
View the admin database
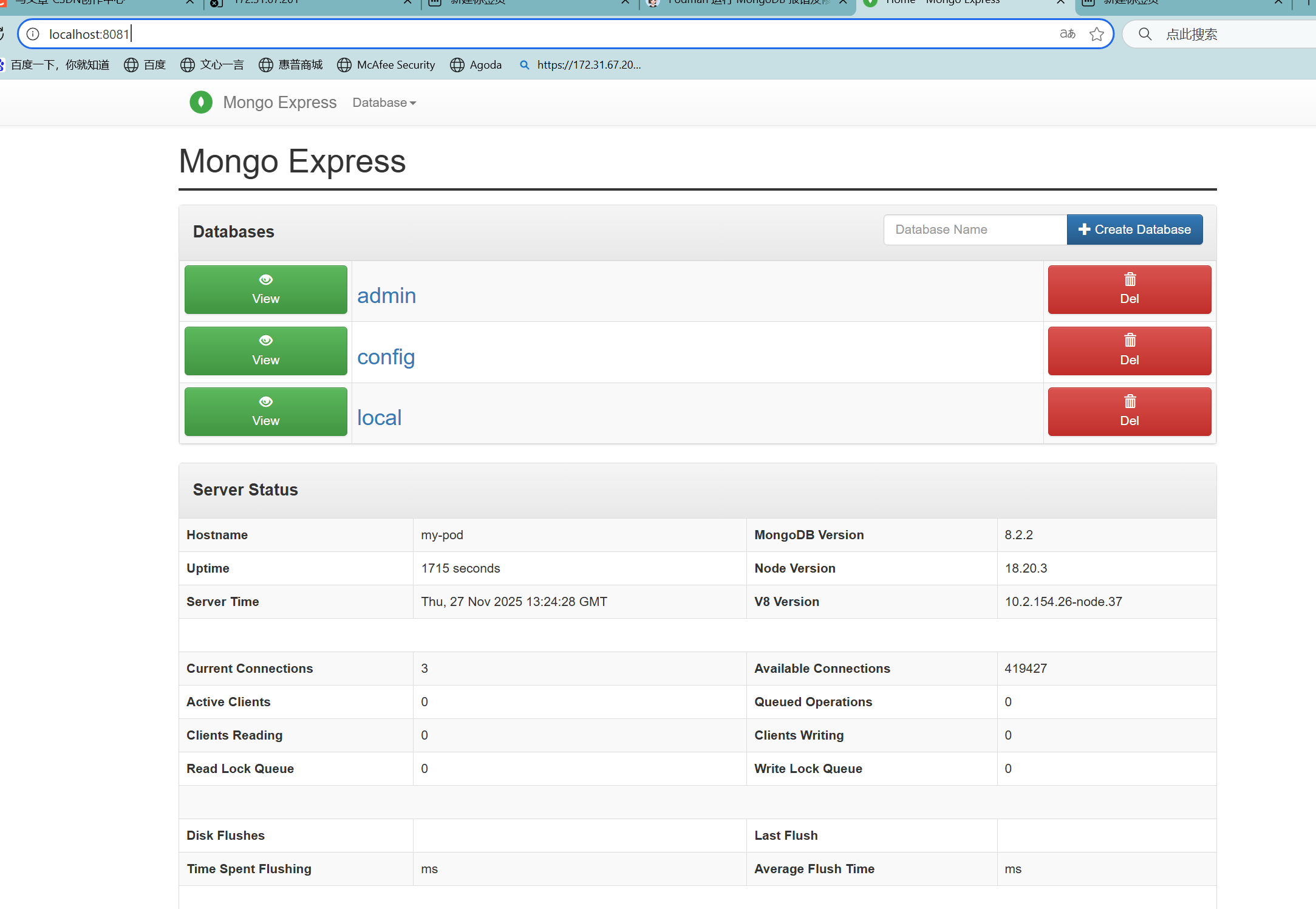tap(265, 290)
